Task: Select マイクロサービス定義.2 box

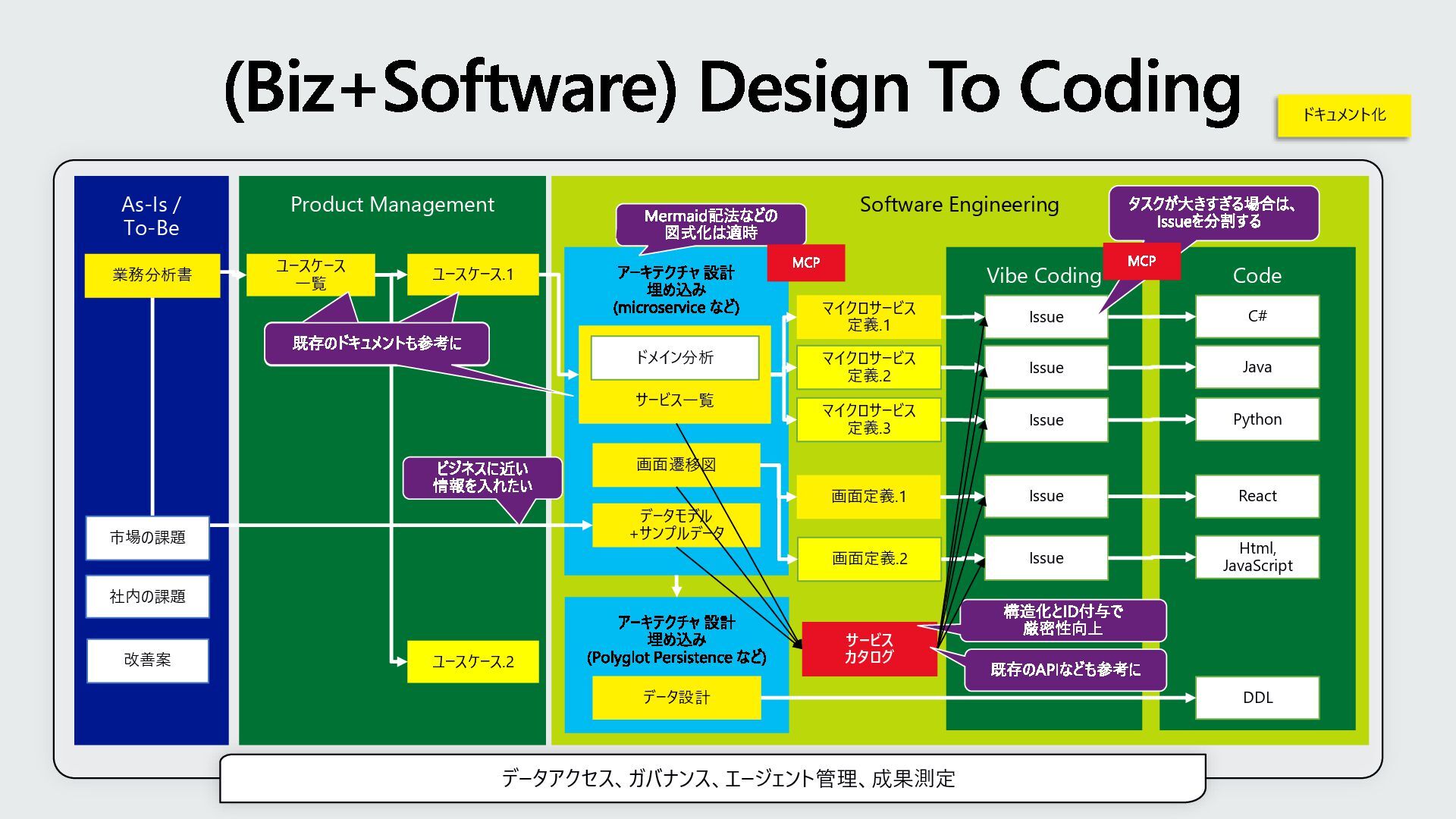Action: point(868,367)
